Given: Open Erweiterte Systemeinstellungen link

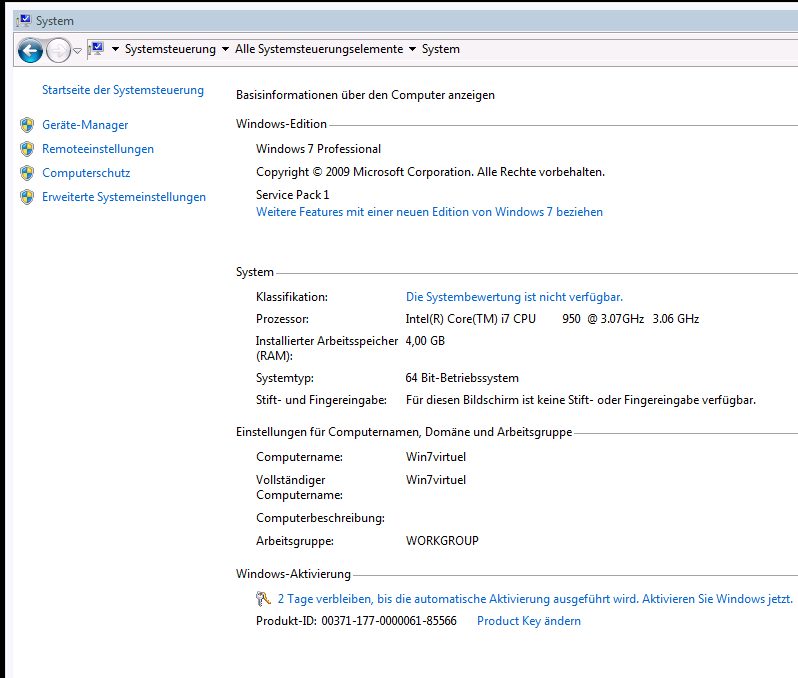Looking at the screenshot, I should click(x=124, y=196).
